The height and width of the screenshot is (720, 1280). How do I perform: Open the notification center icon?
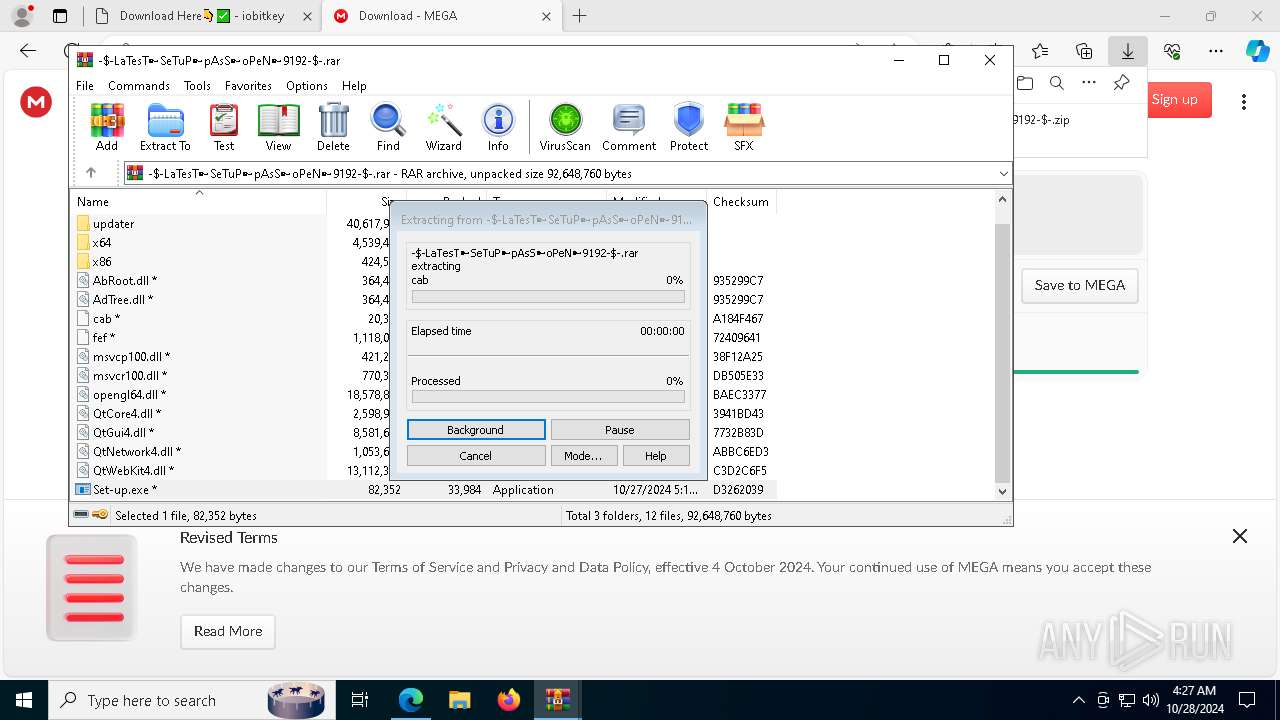(x=1247, y=700)
